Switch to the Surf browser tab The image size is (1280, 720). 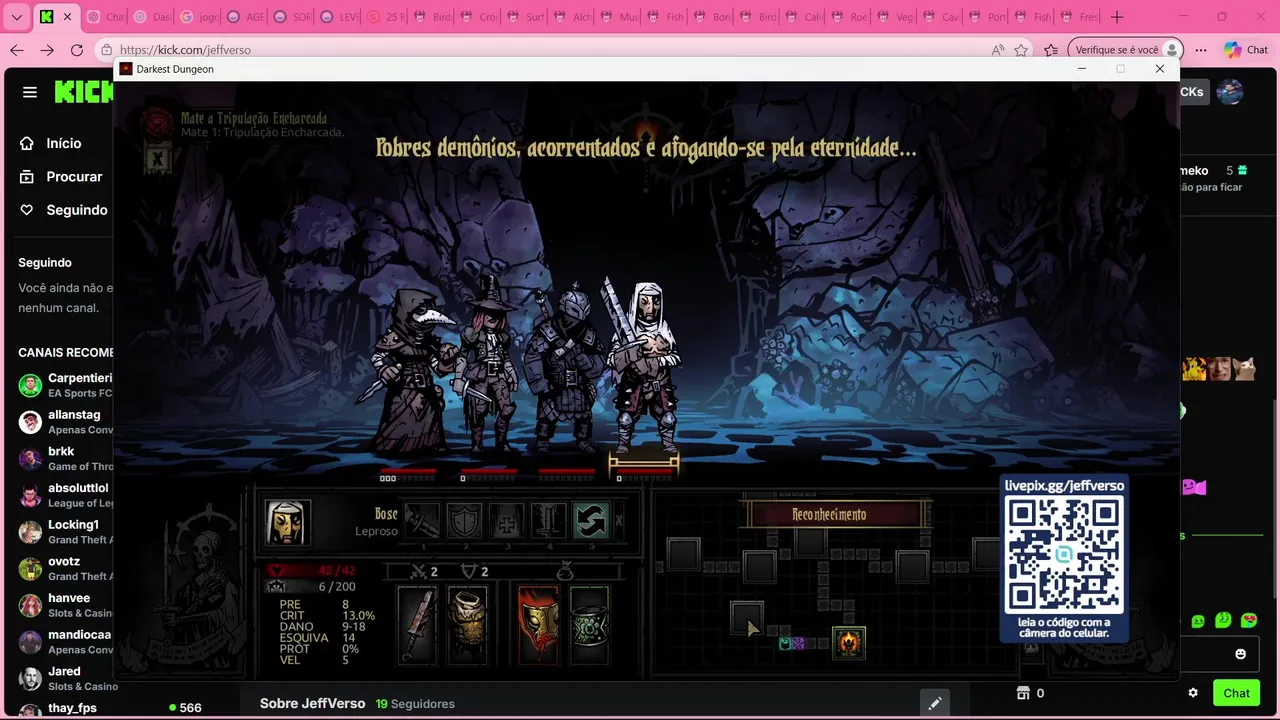526,17
